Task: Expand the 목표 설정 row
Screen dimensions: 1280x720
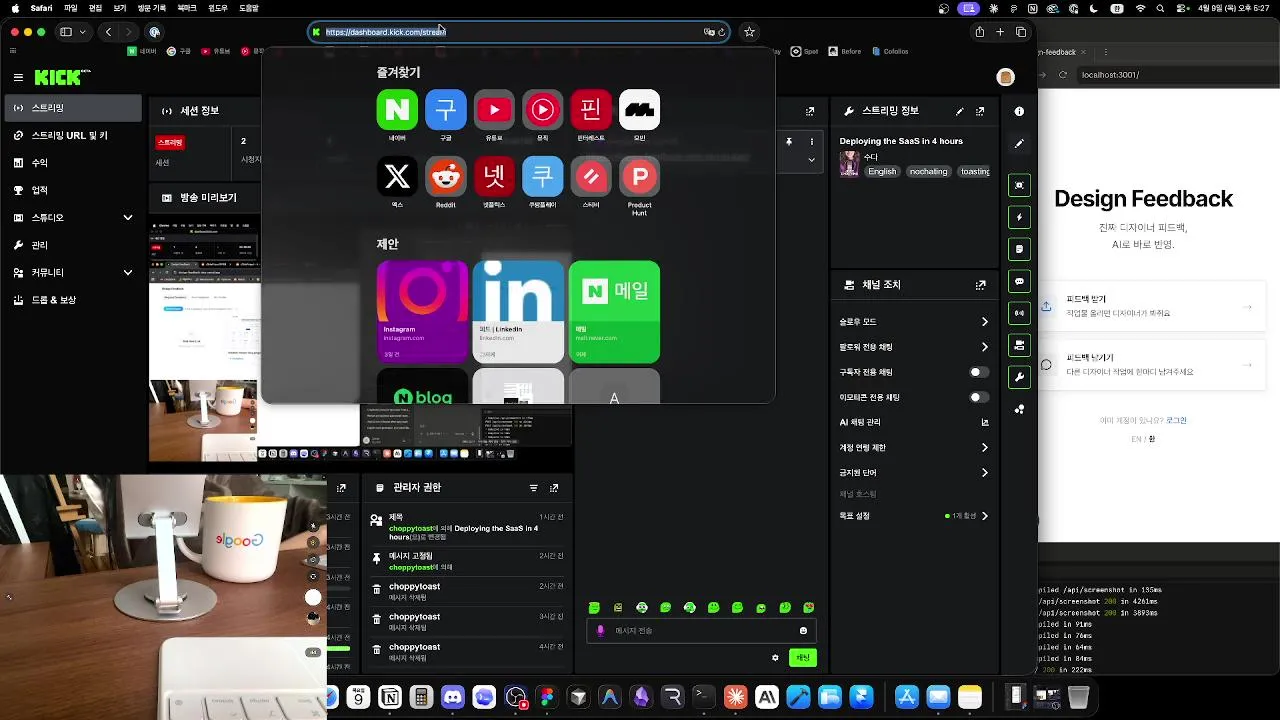Action: (914, 516)
